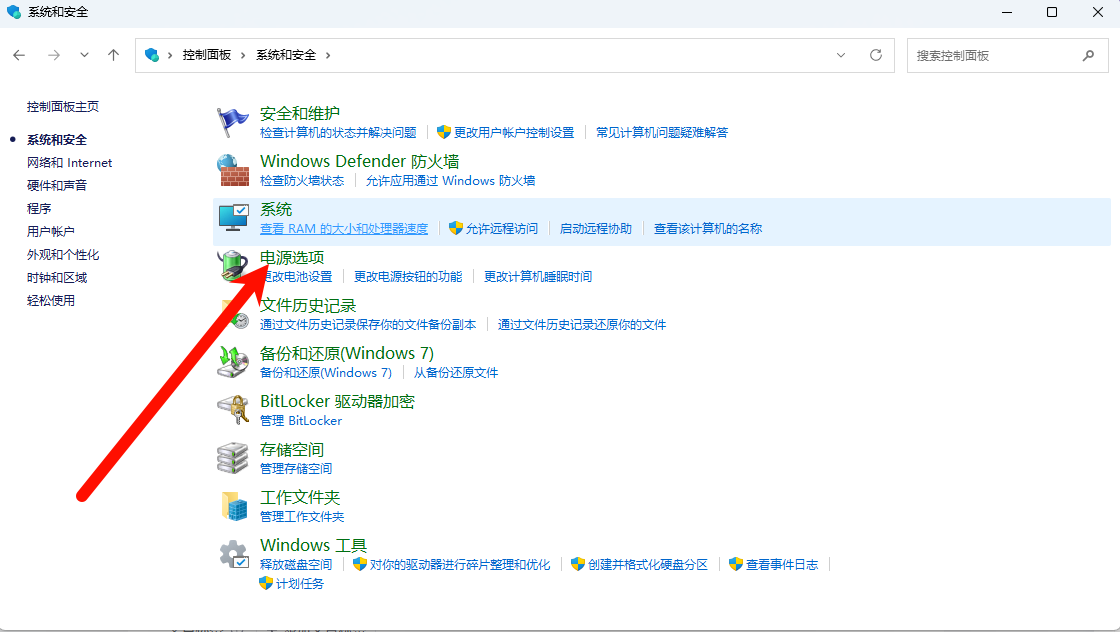Viewport: 1120px width, 632px height.
Task: Click 释放磁盘空间 link
Action: click(296, 564)
